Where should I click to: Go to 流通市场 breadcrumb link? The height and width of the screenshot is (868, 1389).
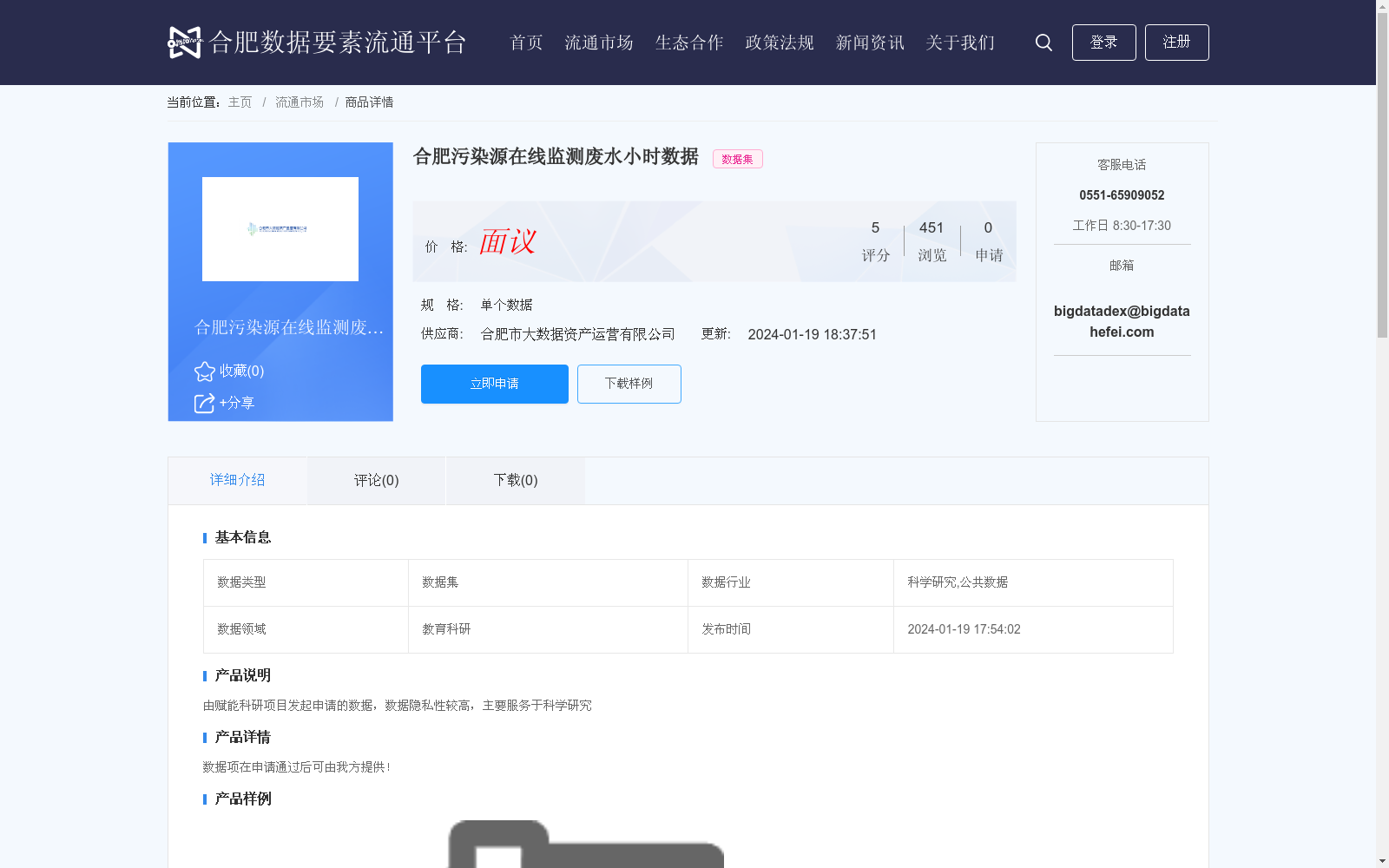click(x=300, y=102)
